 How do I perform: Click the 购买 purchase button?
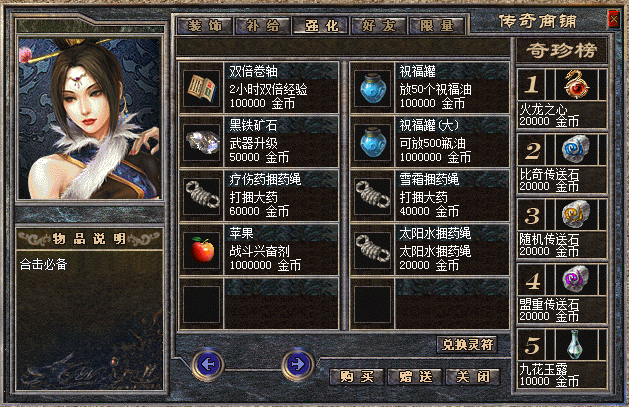point(357,377)
